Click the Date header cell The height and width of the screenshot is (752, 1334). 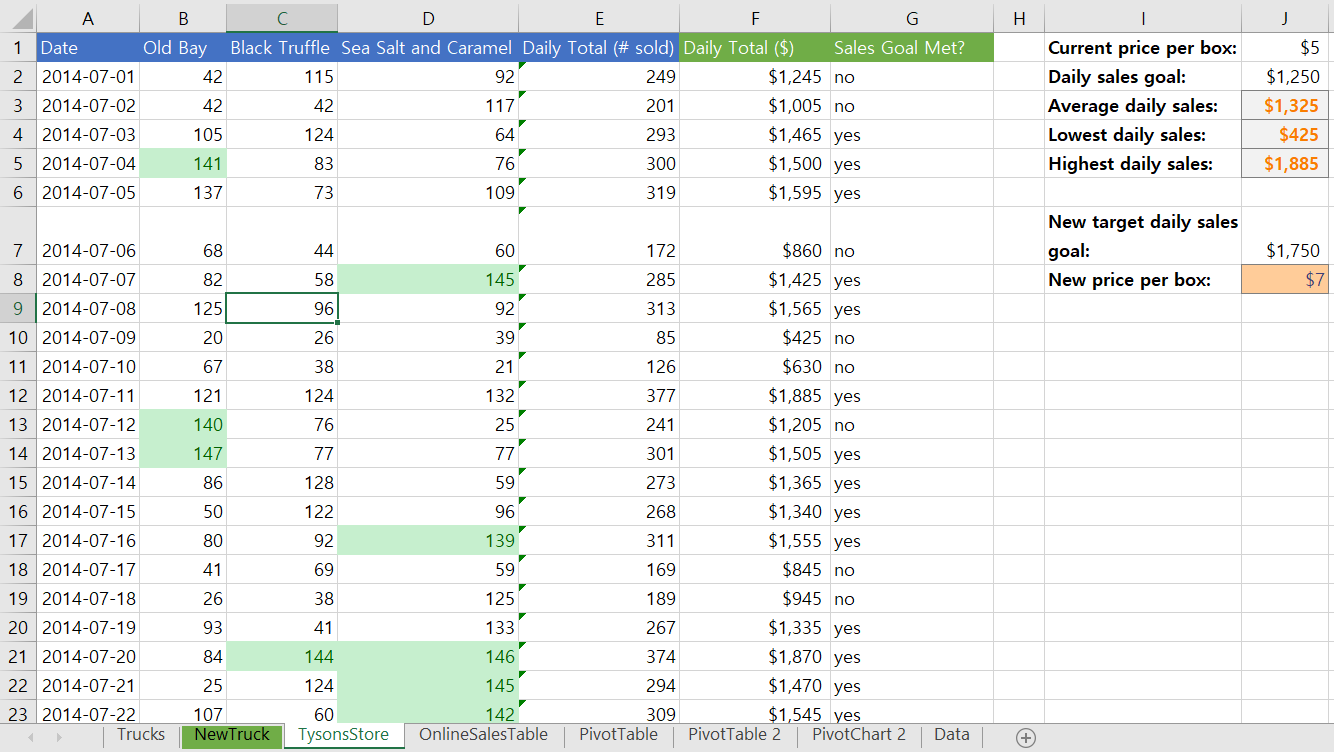point(88,46)
